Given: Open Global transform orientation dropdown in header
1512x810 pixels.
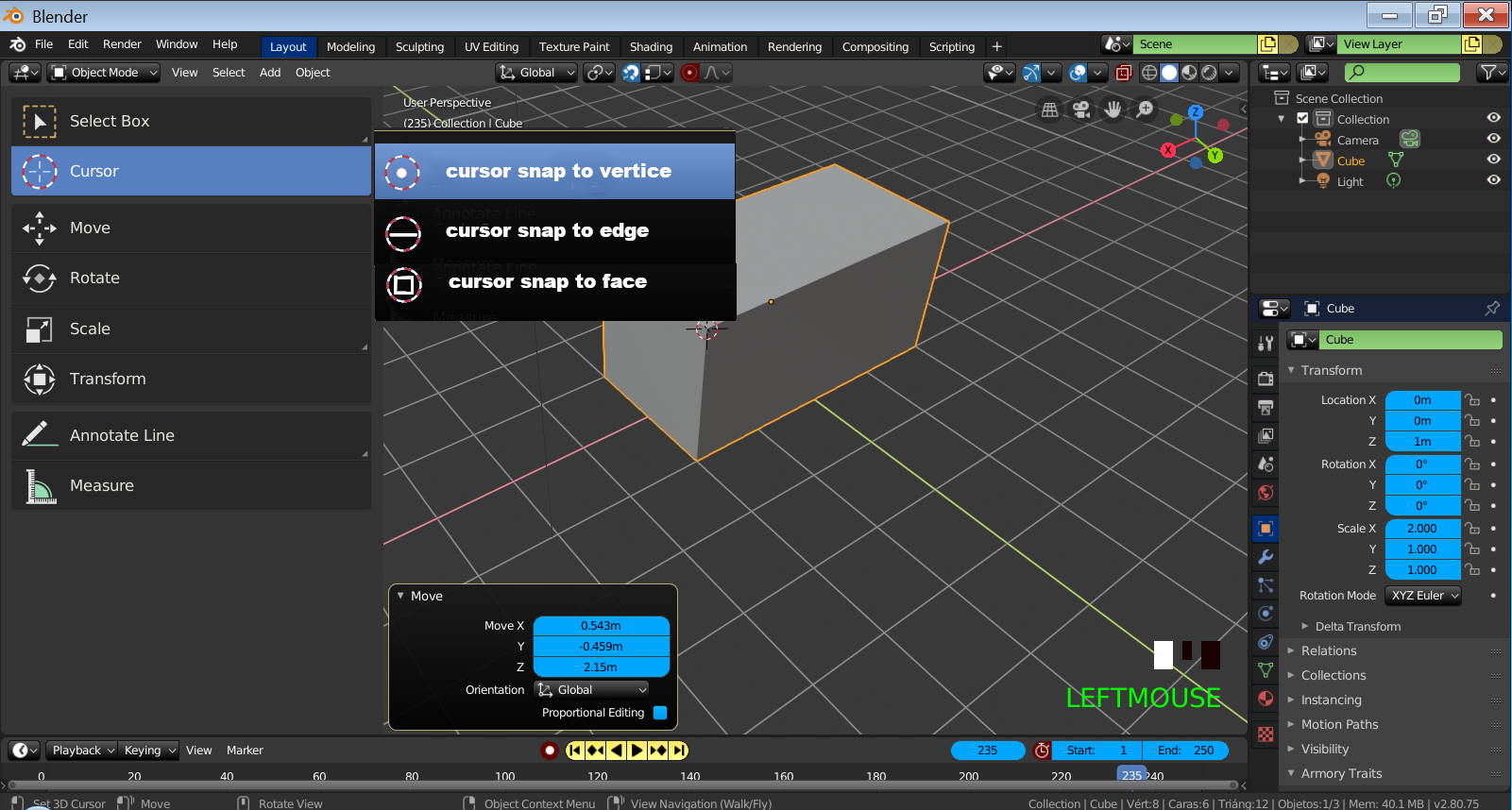Looking at the screenshot, I should pyautogui.click(x=536, y=73).
